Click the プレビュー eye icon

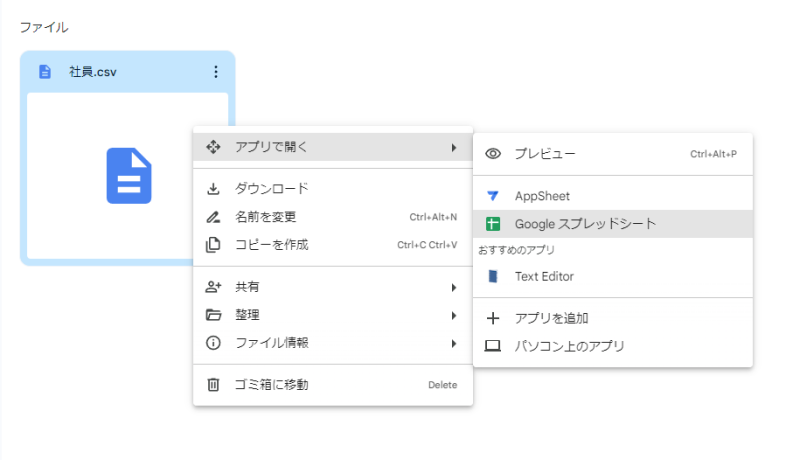(x=493, y=154)
